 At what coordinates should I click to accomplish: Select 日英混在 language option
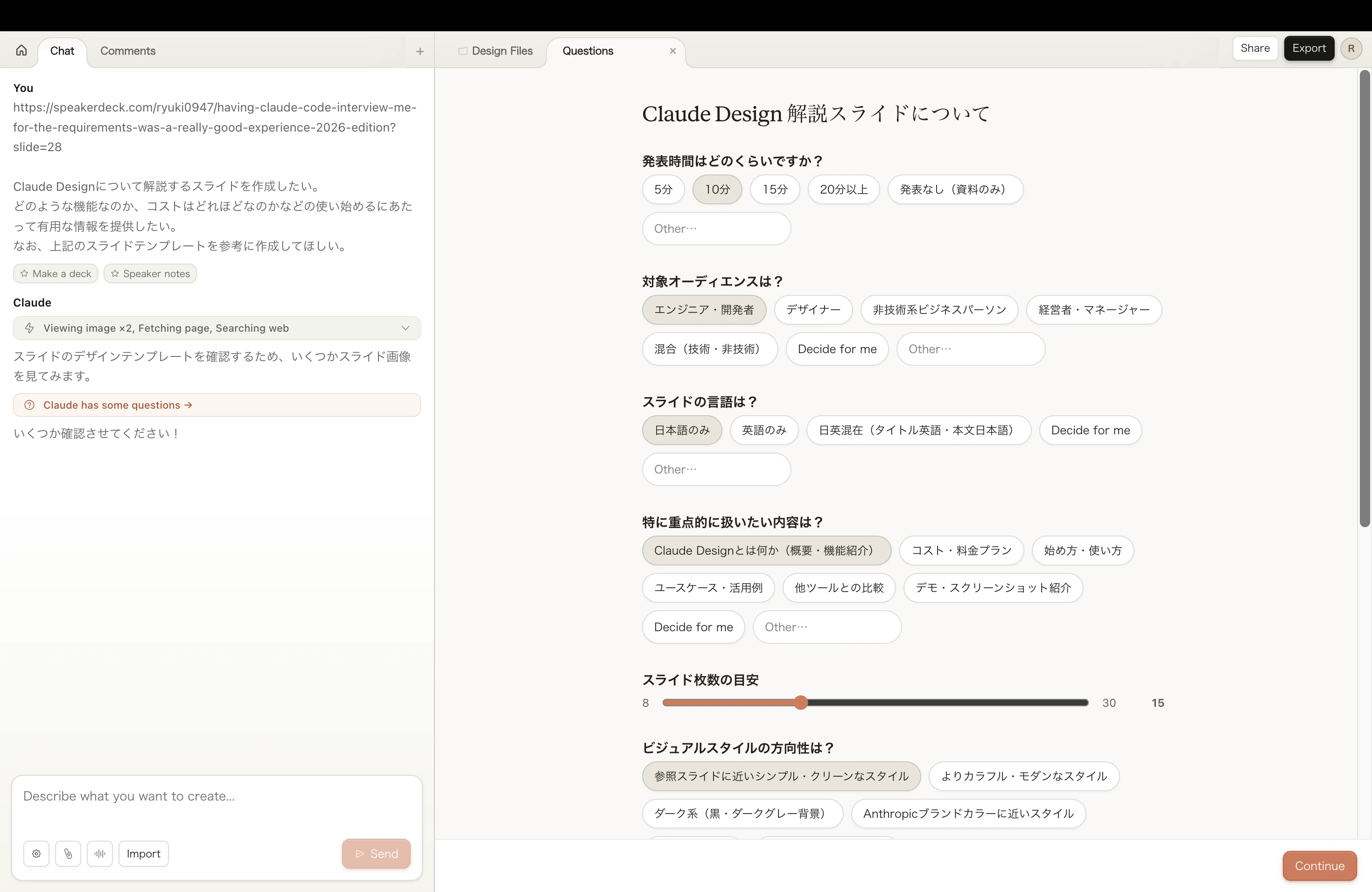point(918,430)
